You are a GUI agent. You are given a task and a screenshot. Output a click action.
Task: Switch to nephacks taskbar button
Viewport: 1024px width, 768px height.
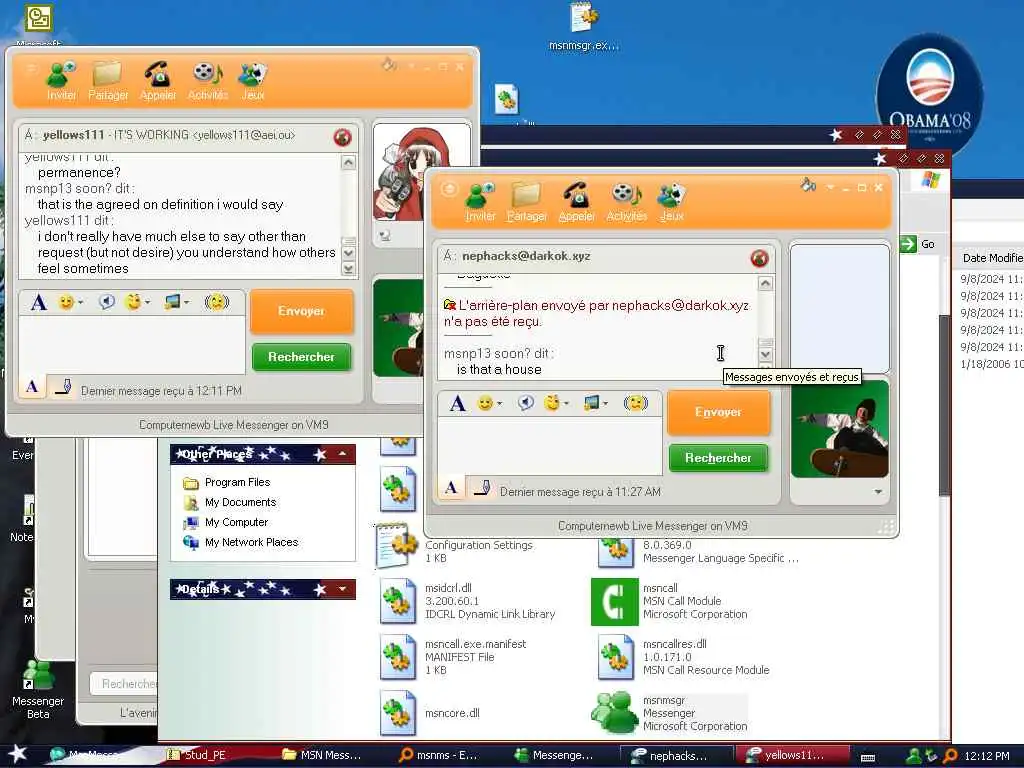(677, 756)
